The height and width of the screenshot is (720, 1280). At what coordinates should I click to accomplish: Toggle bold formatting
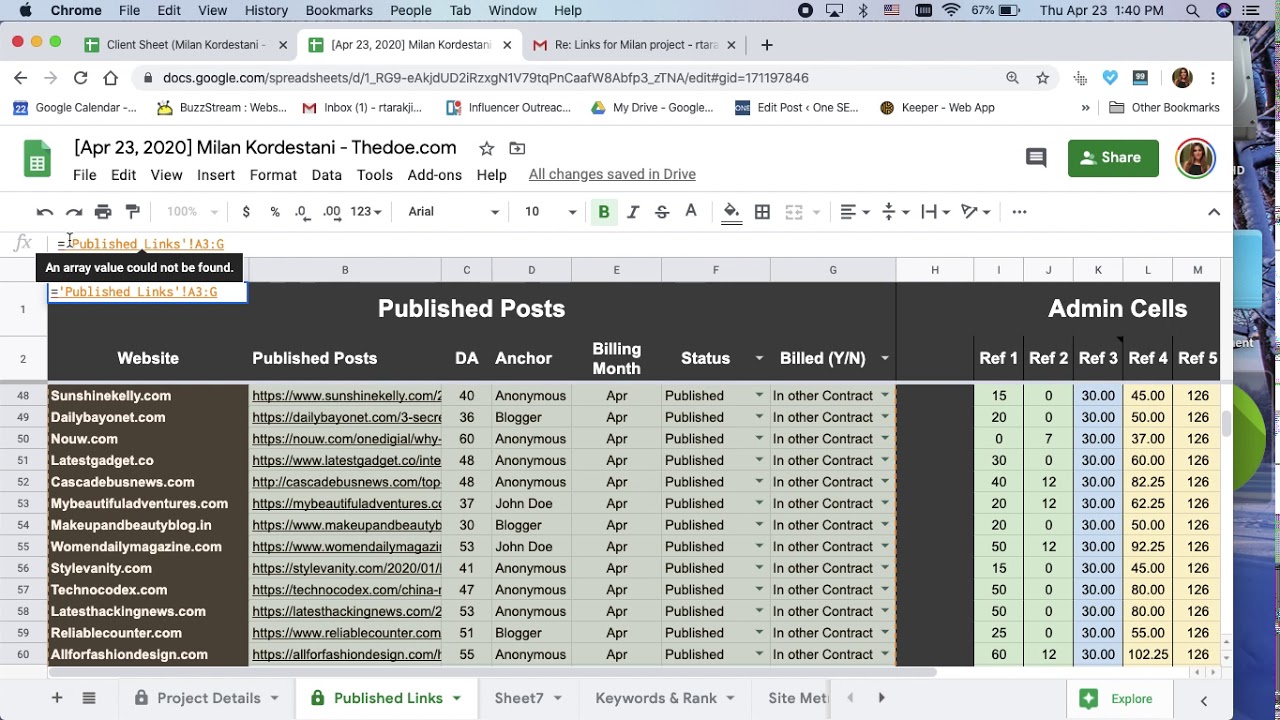click(604, 212)
